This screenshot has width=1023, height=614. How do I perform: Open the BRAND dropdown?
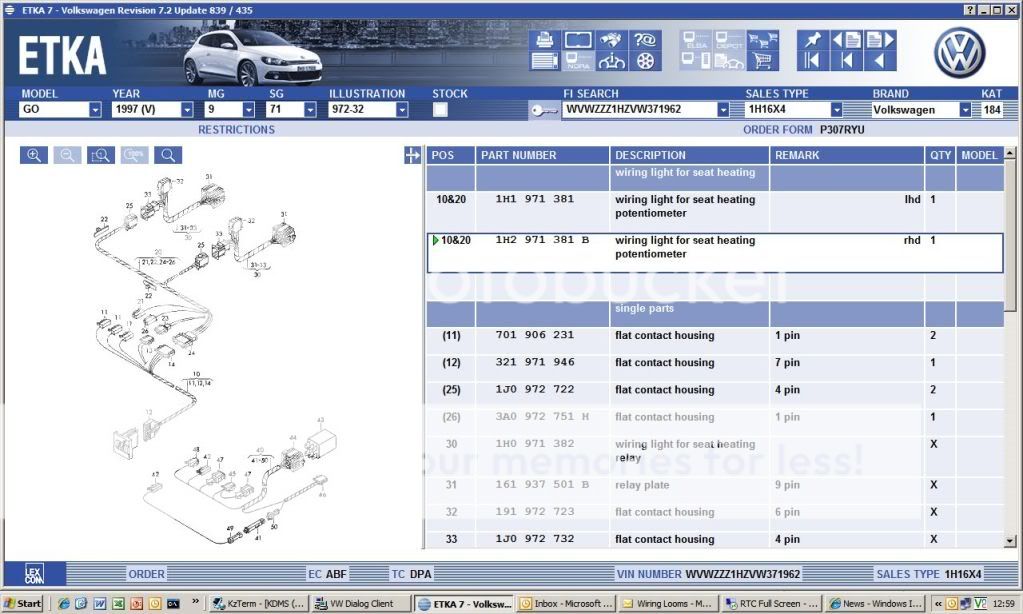965,110
